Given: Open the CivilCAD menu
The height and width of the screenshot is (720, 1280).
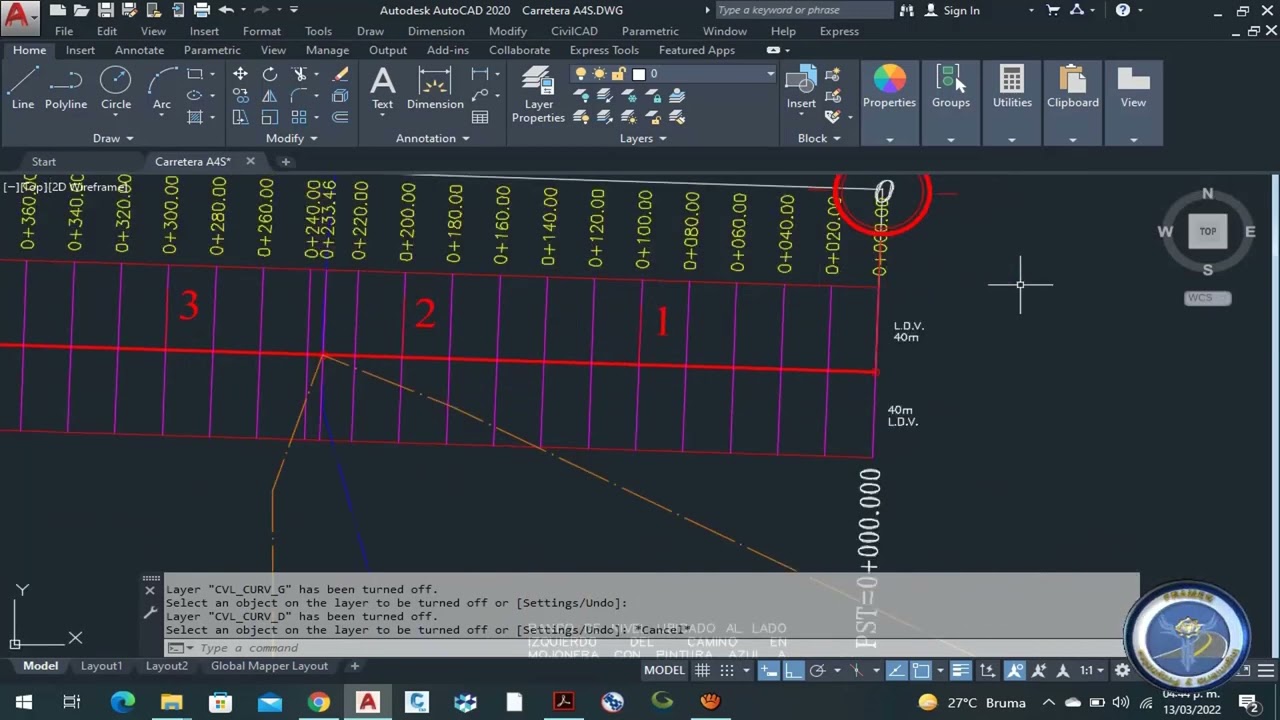Looking at the screenshot, I should 574,31.
